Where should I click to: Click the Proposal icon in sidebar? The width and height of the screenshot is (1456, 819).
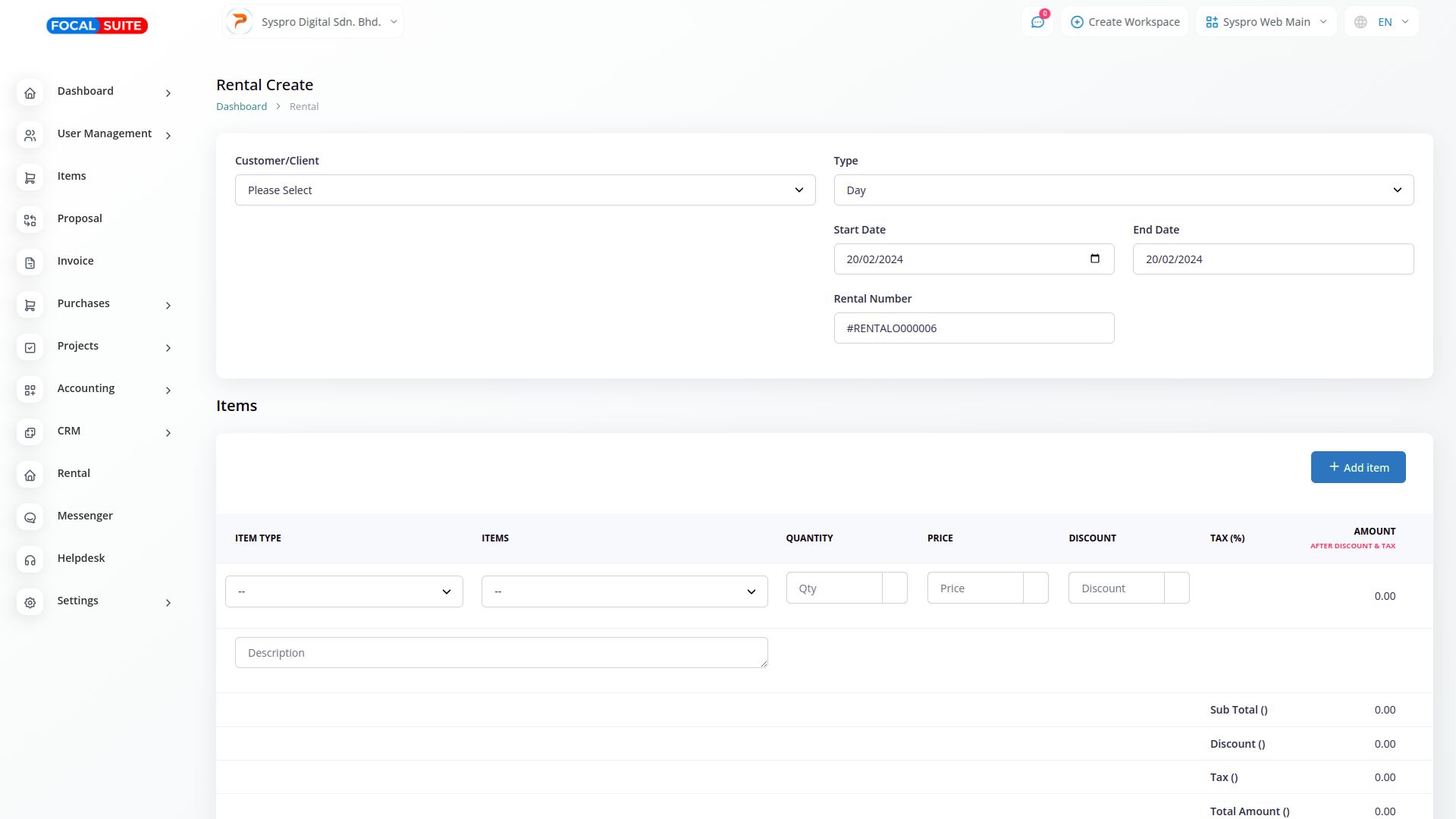[30, 221]
